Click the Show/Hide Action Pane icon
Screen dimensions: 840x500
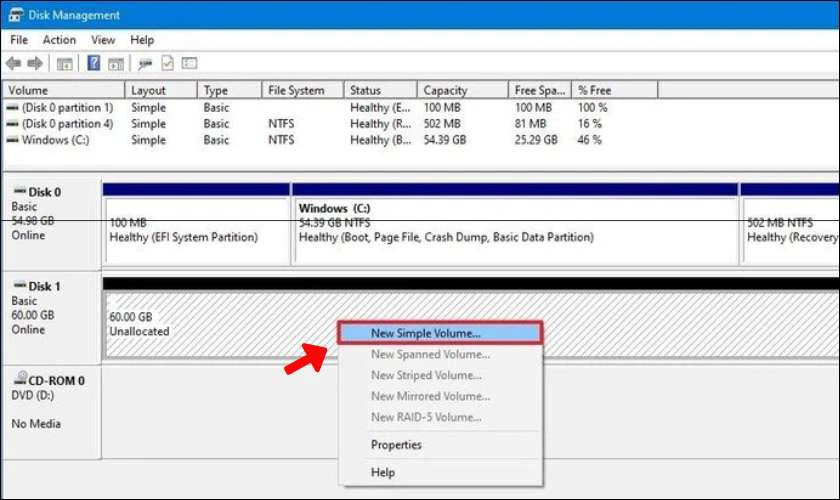point(116,64)
